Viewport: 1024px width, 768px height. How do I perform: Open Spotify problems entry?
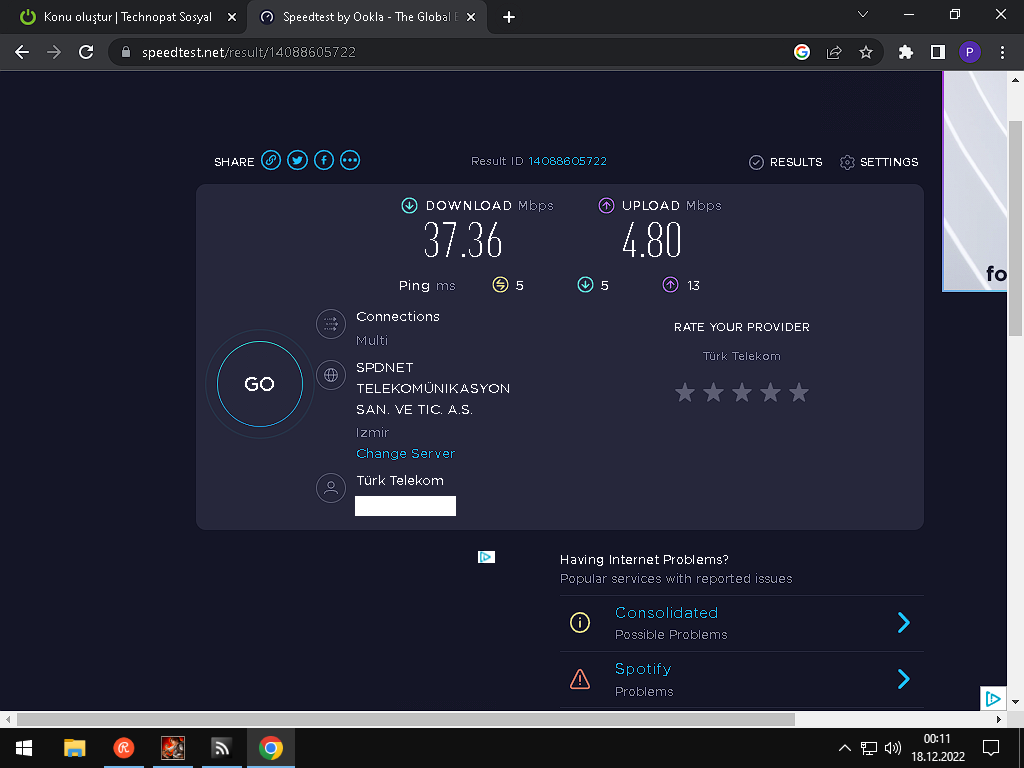742,679
